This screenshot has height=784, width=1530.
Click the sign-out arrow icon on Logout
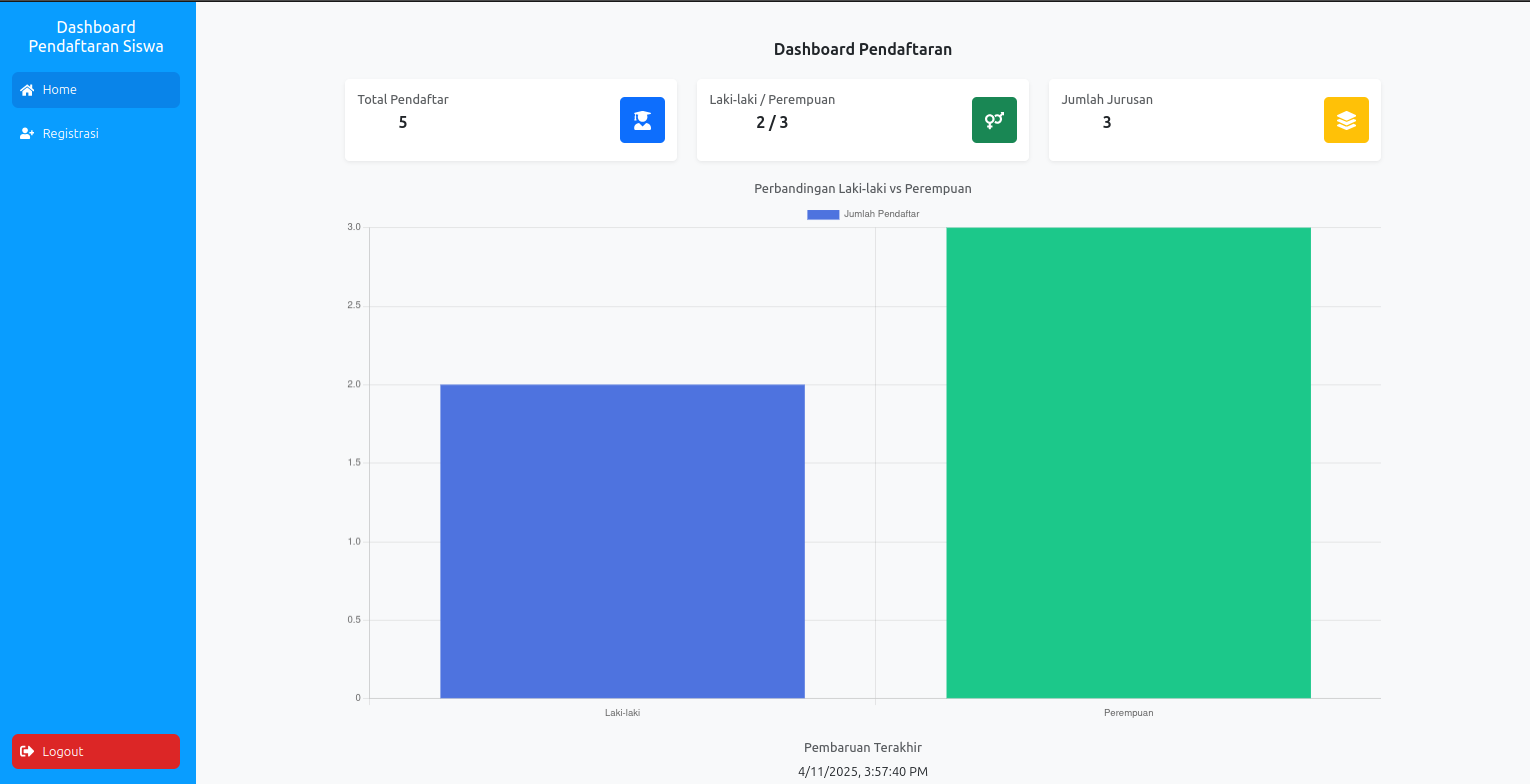point(27,752)
